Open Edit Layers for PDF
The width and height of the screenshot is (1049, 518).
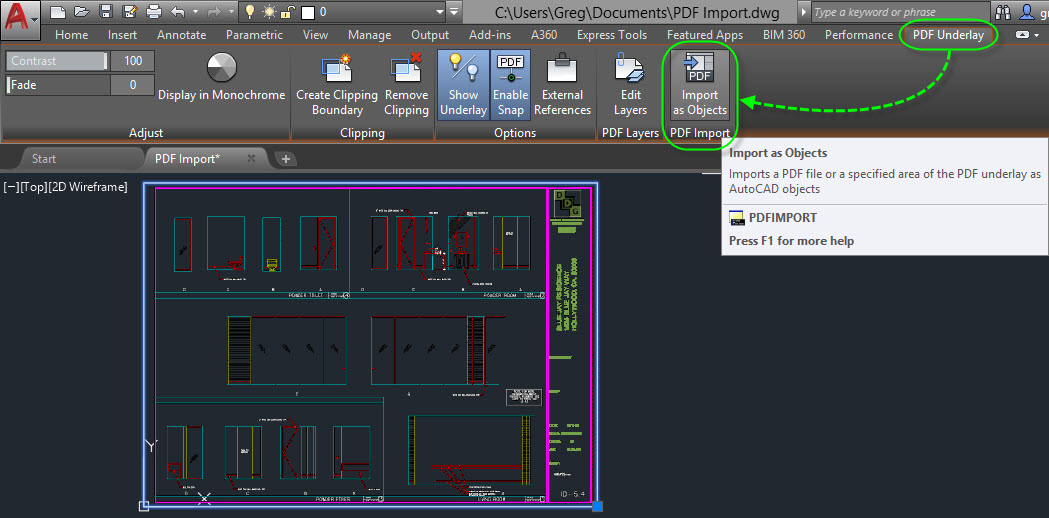630,86
